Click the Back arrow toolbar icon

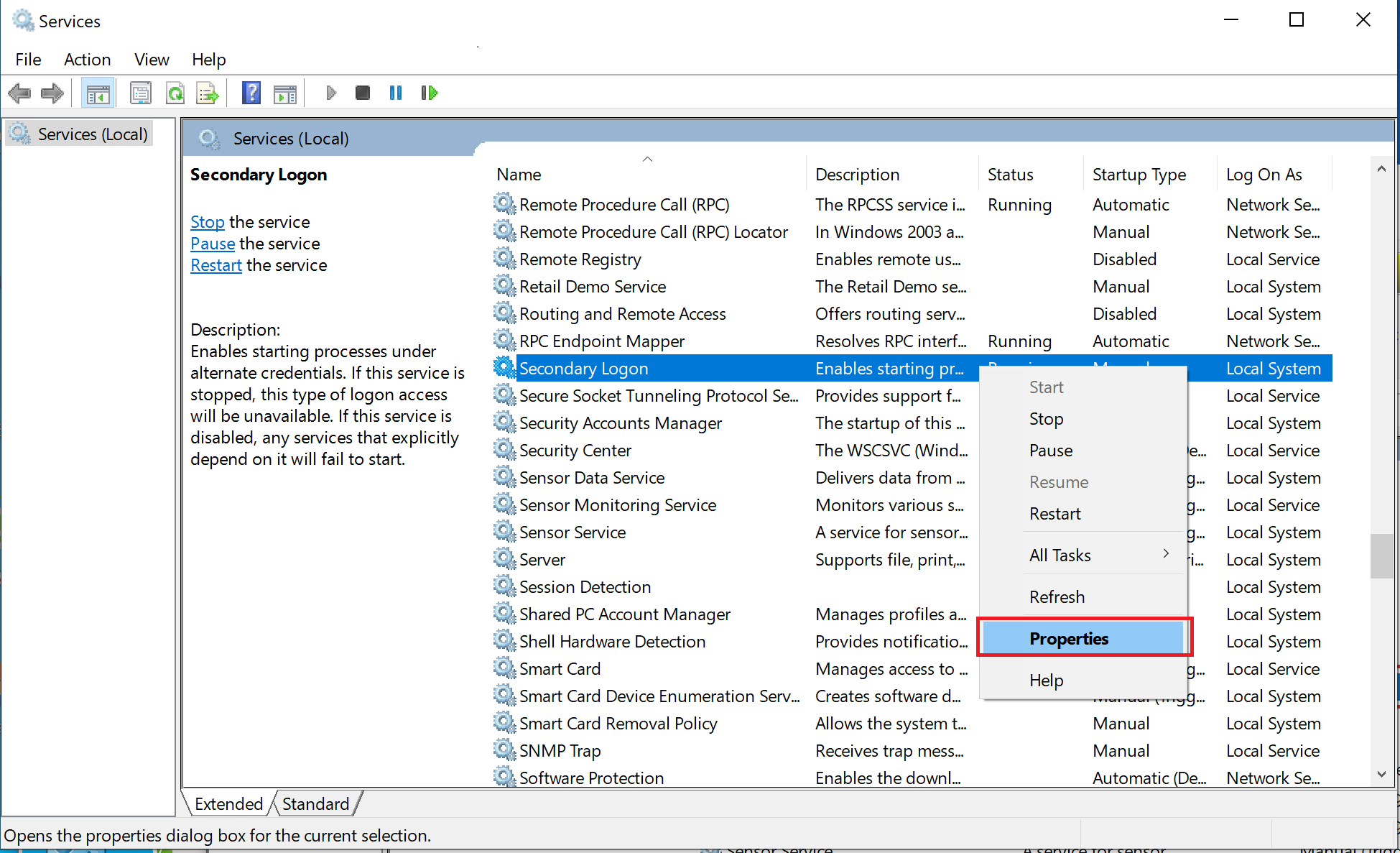pyautogui.click(x=19, y=93)
